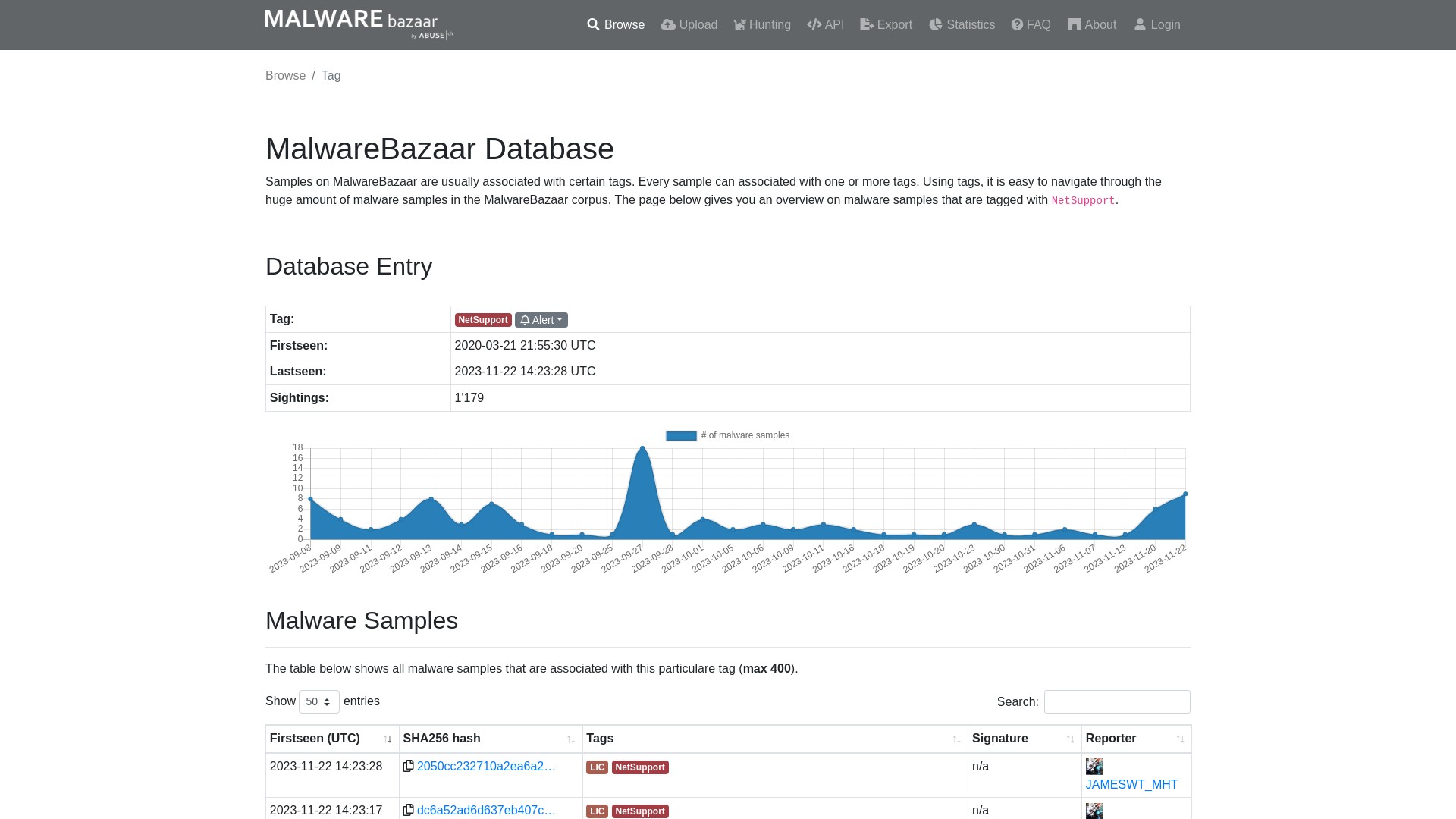The width and height of the screenshot is (1456, 819).
Task: Go to the Browse breadcrumb link
Action: [285, 76]
